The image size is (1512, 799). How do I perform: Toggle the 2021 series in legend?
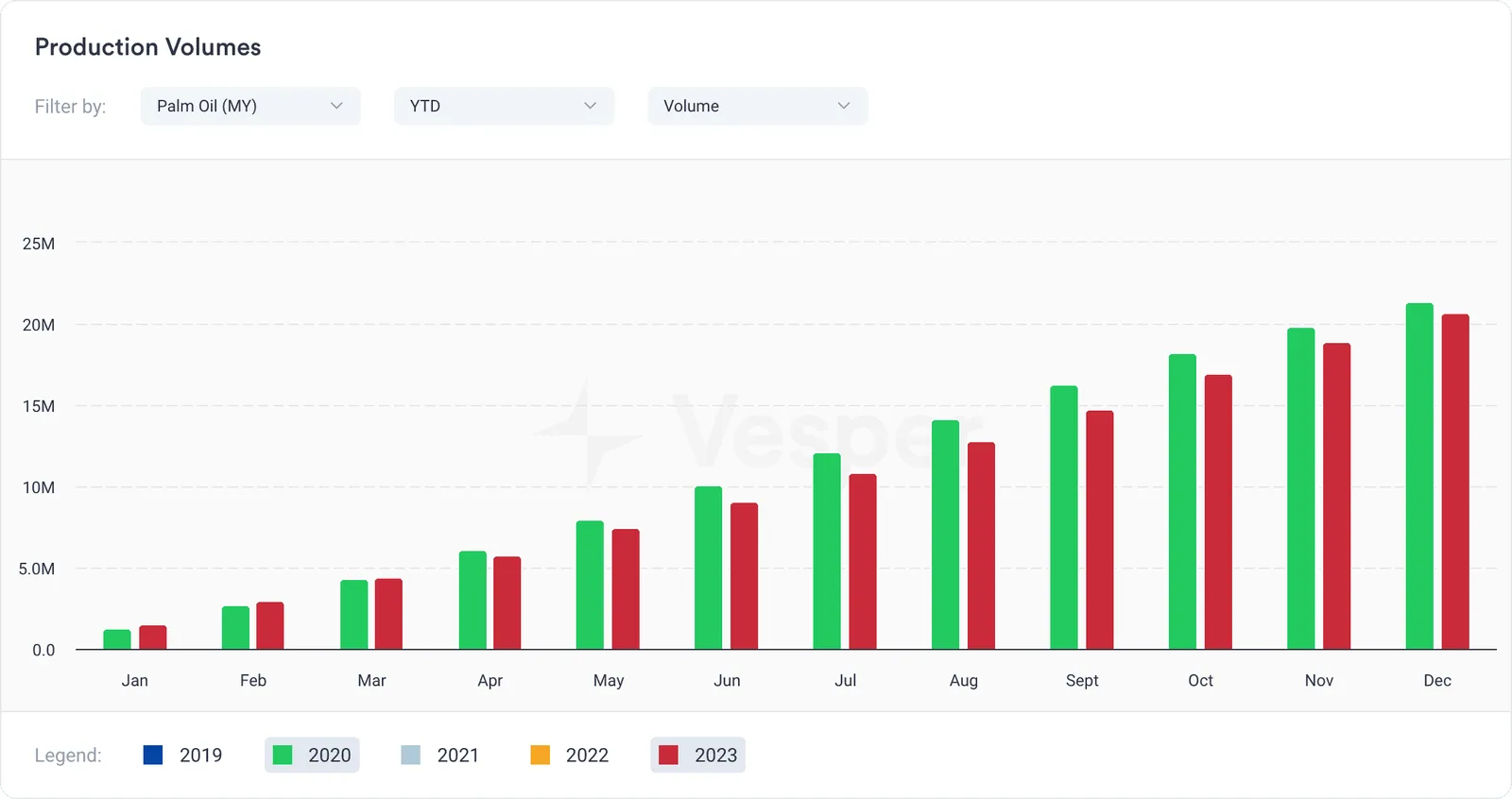pos(440,755)
